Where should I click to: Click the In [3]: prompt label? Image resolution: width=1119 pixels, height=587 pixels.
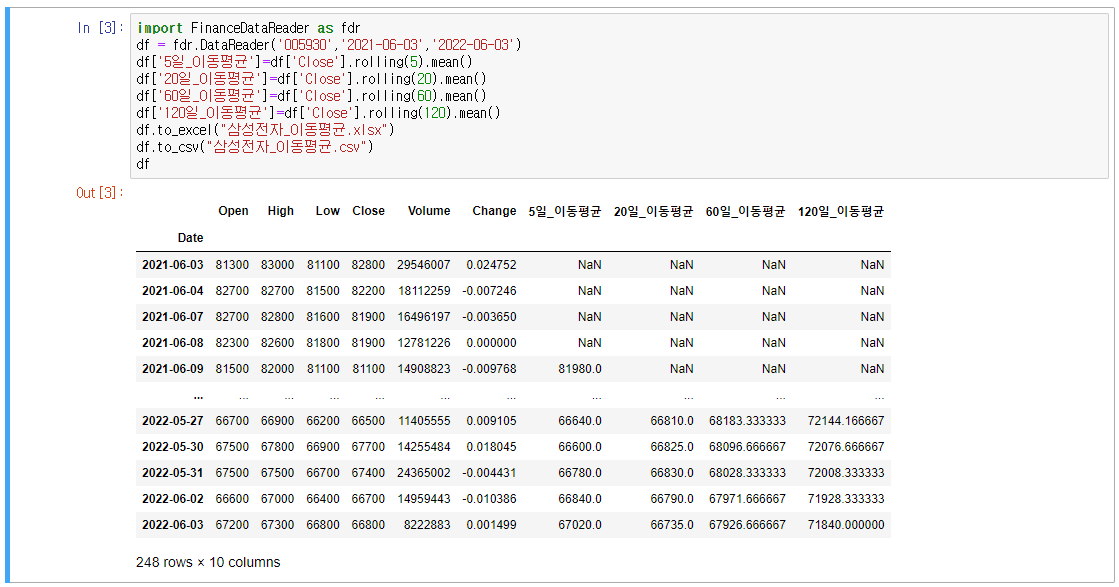click(101, 28)
